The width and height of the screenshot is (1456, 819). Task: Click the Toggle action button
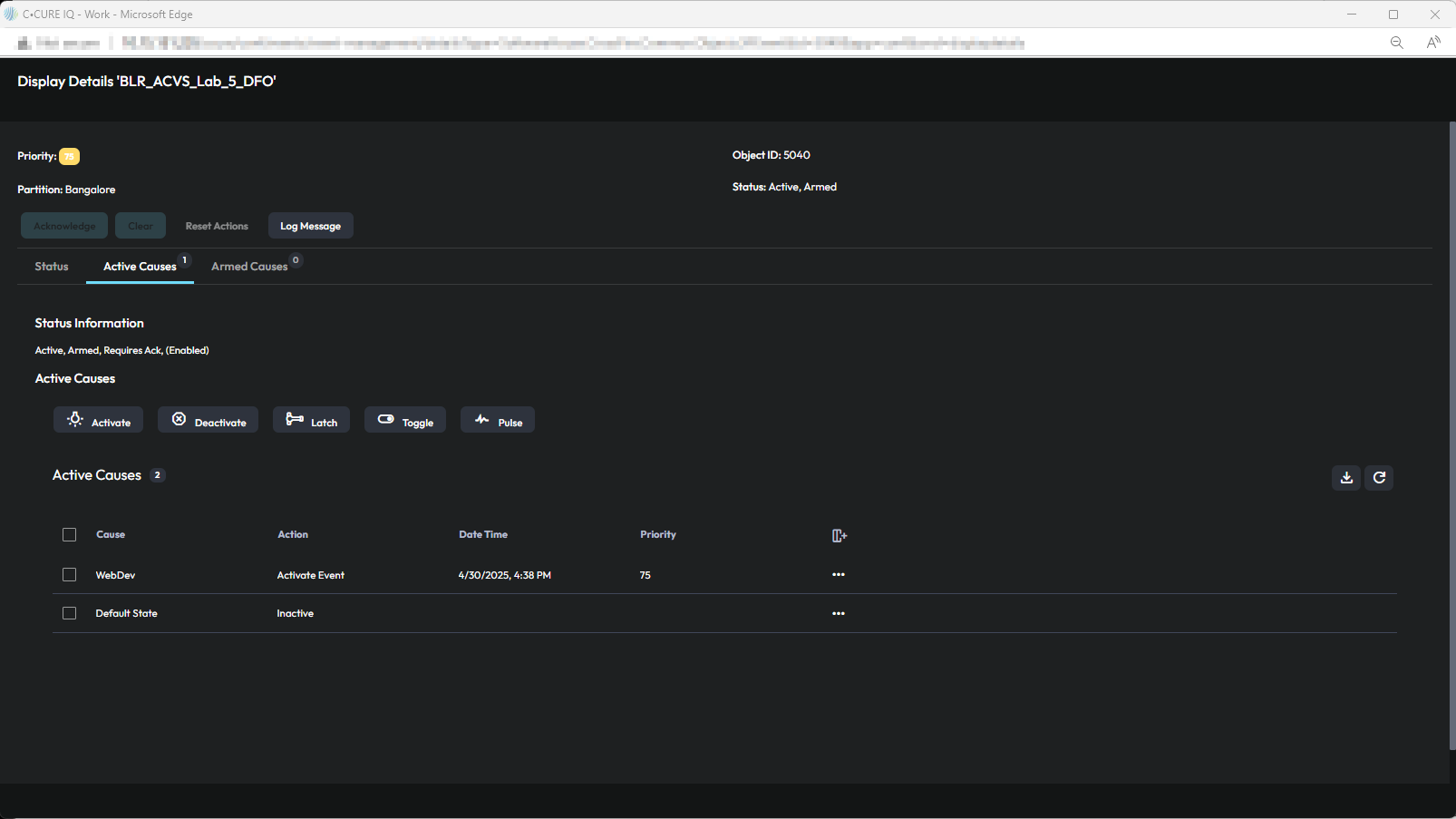(x=404, y=420)
